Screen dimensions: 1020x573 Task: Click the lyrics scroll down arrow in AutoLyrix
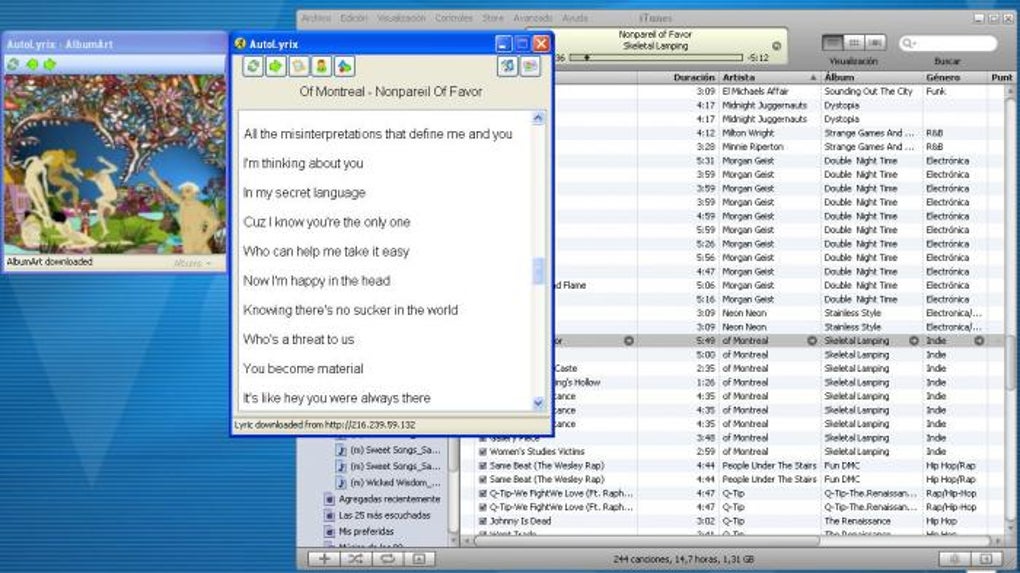538,403
